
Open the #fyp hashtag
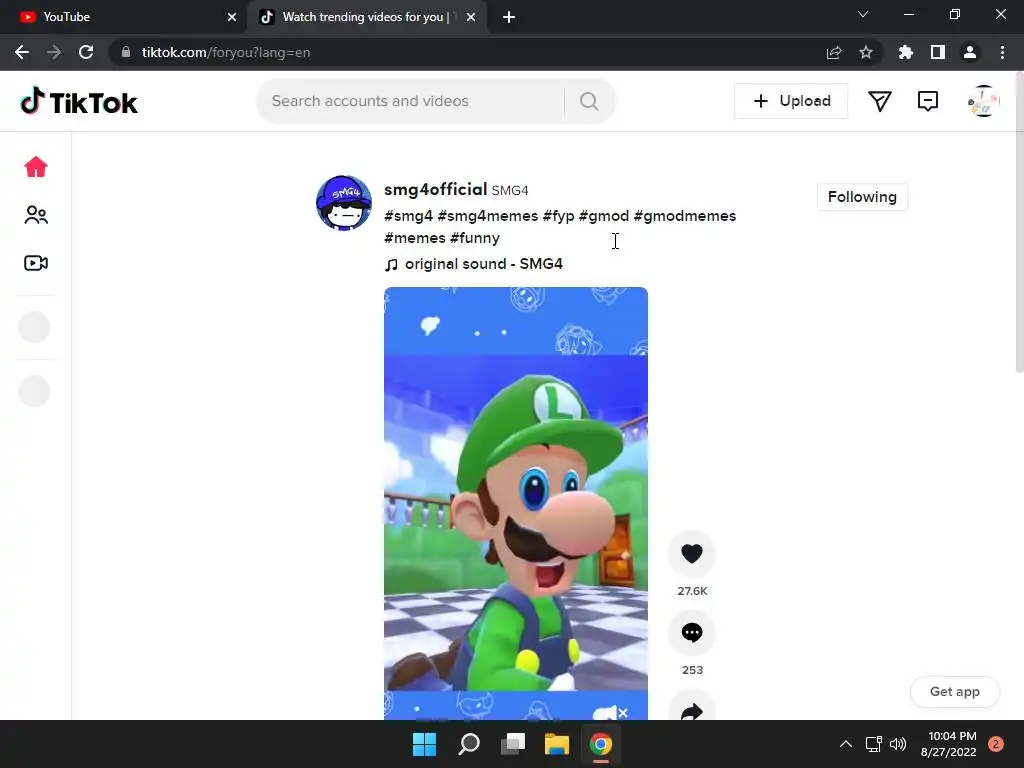click(558, 216)
